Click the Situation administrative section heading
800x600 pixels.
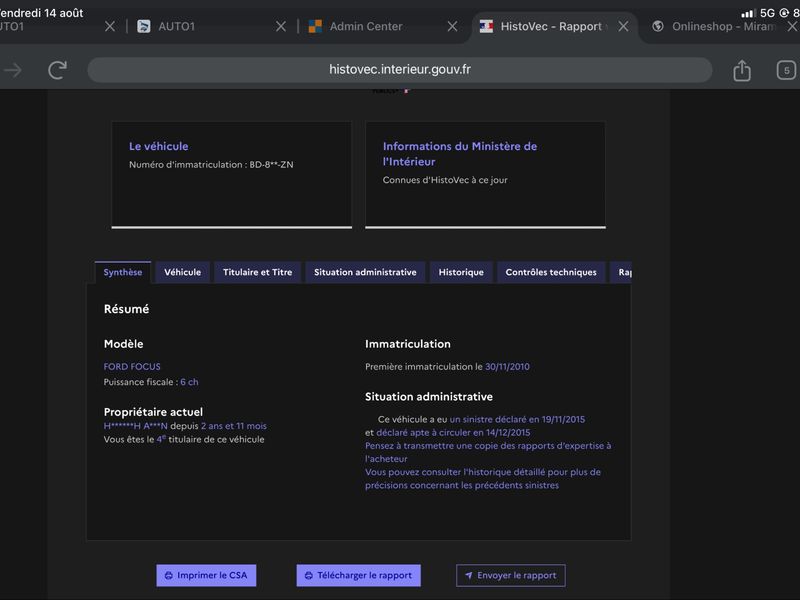click(x=429, y=397)
